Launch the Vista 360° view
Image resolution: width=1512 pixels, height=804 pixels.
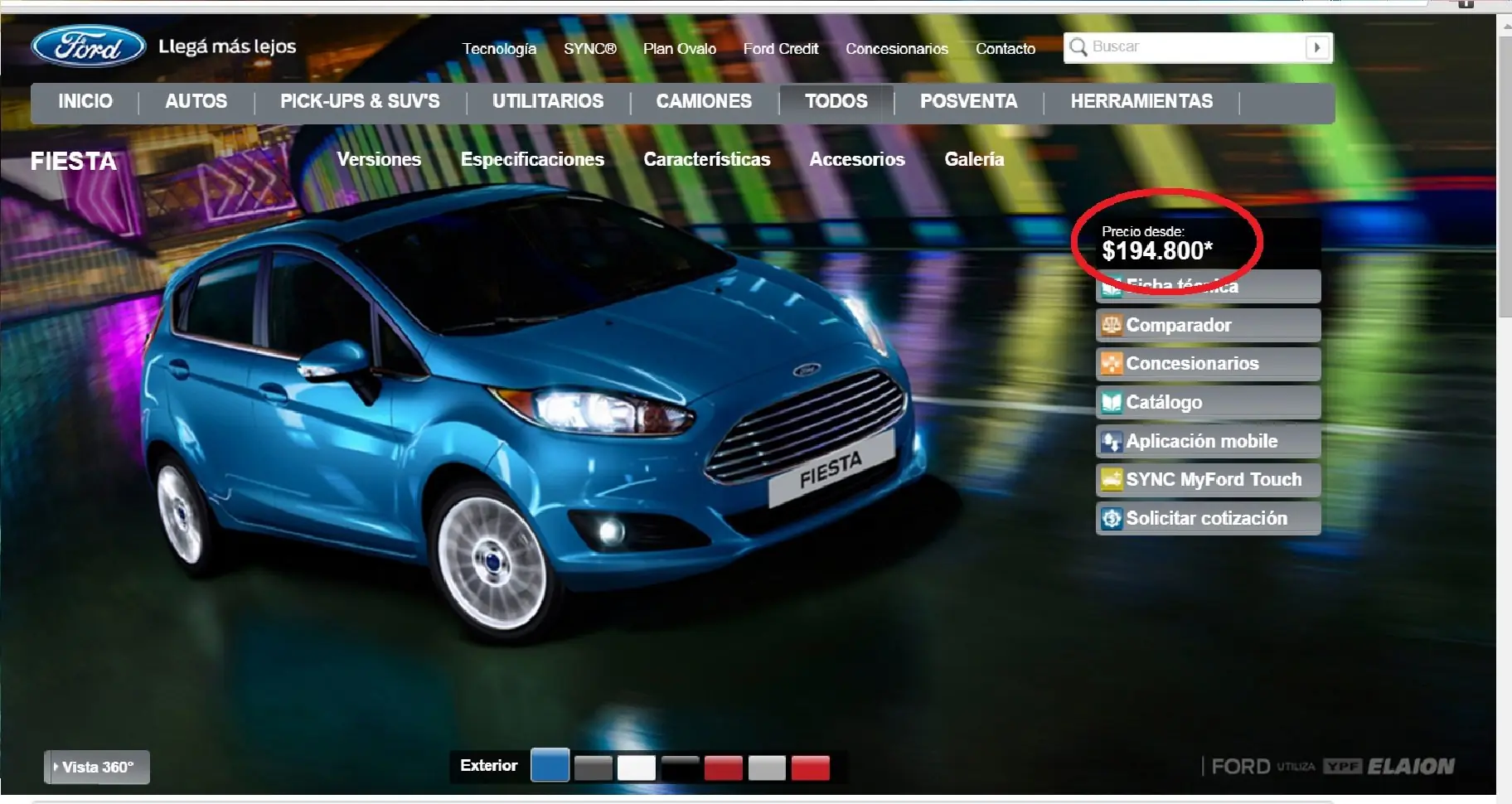tap(97, 767)
